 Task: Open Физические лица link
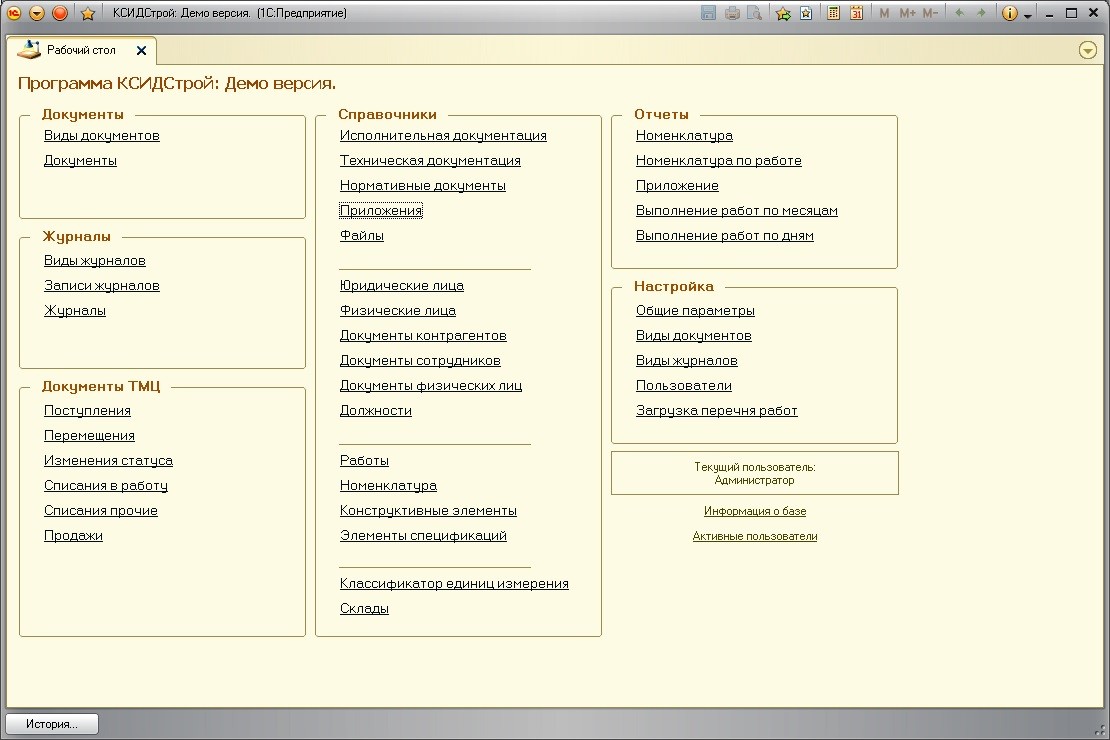(x=398, y=310)
